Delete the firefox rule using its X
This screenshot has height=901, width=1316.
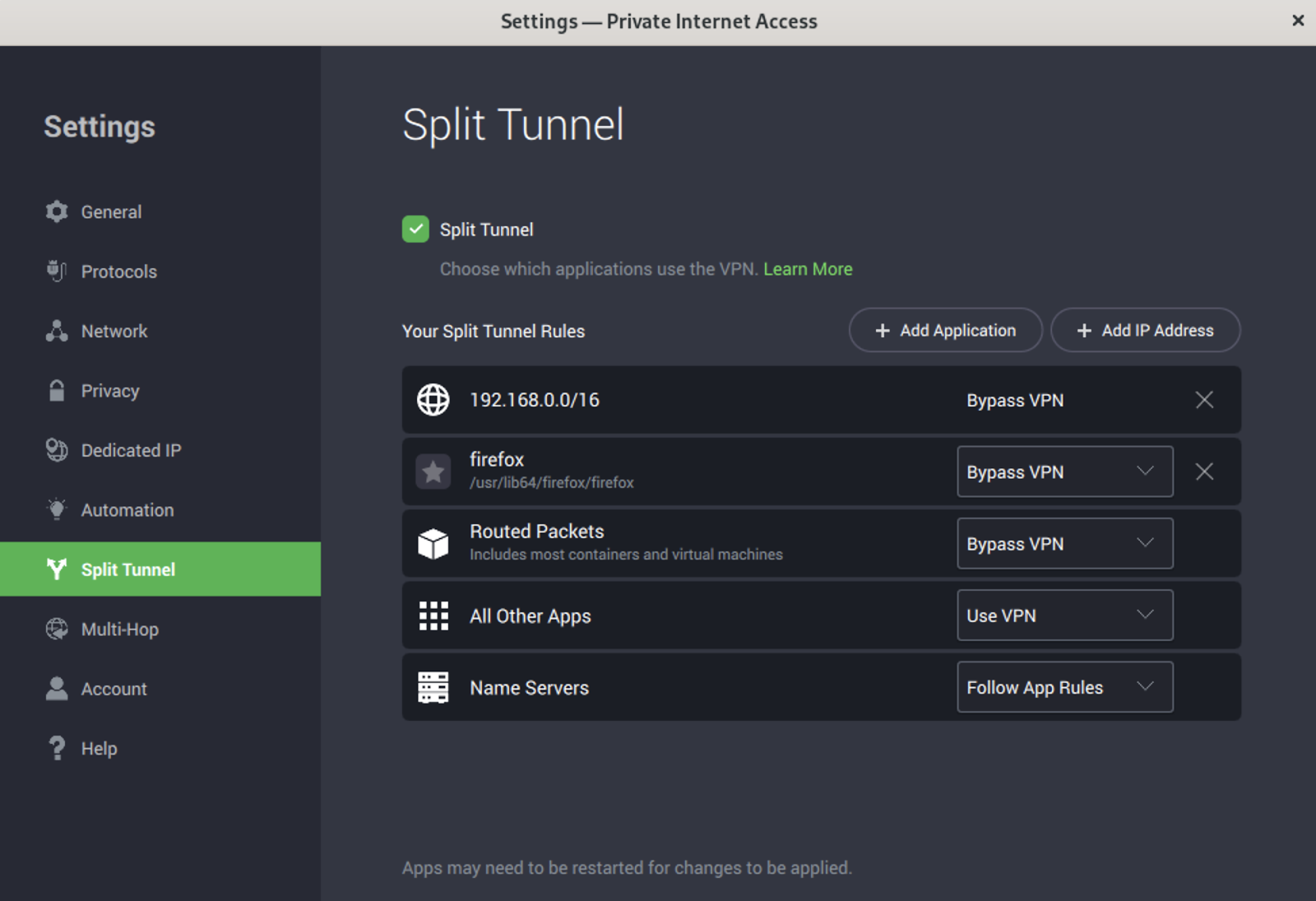click(x=1204, y=471)
